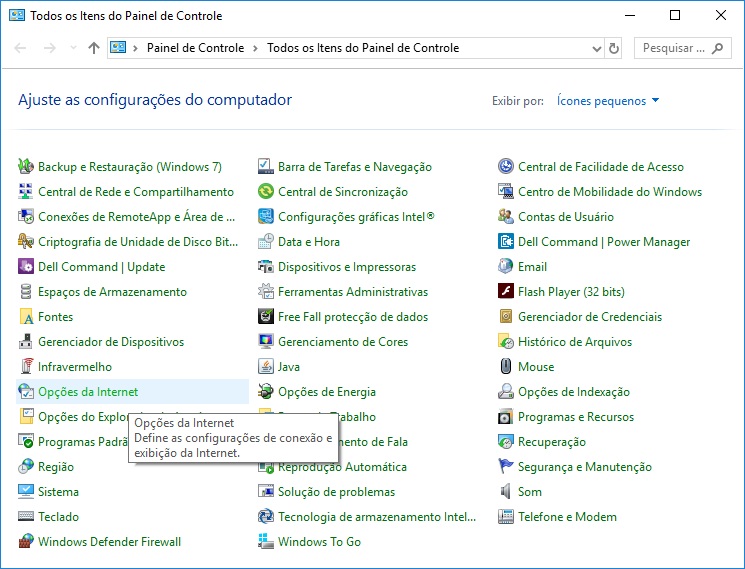The width and height of the screenshot is (745, 569).
Task: Open Conexões de RemoteApp e Área de item
Action: pyautogui.click(x=136, y=217)
